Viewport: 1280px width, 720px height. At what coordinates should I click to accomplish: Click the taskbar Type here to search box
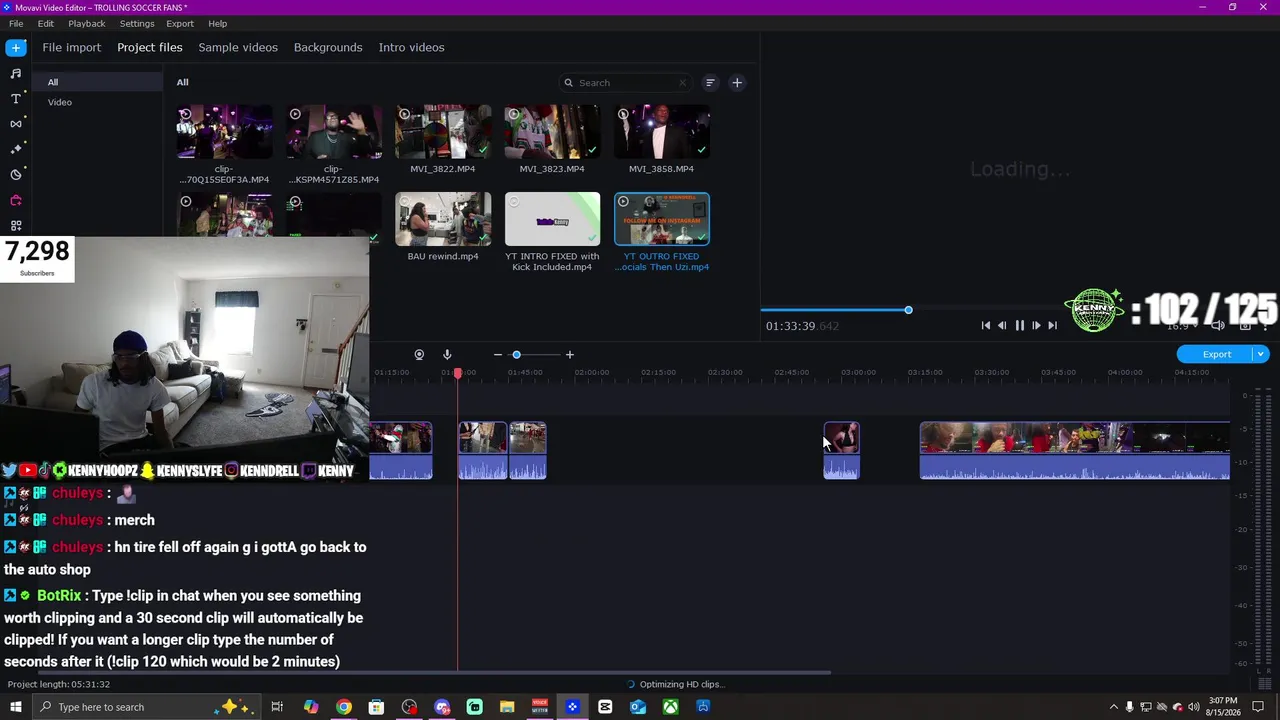145,707
